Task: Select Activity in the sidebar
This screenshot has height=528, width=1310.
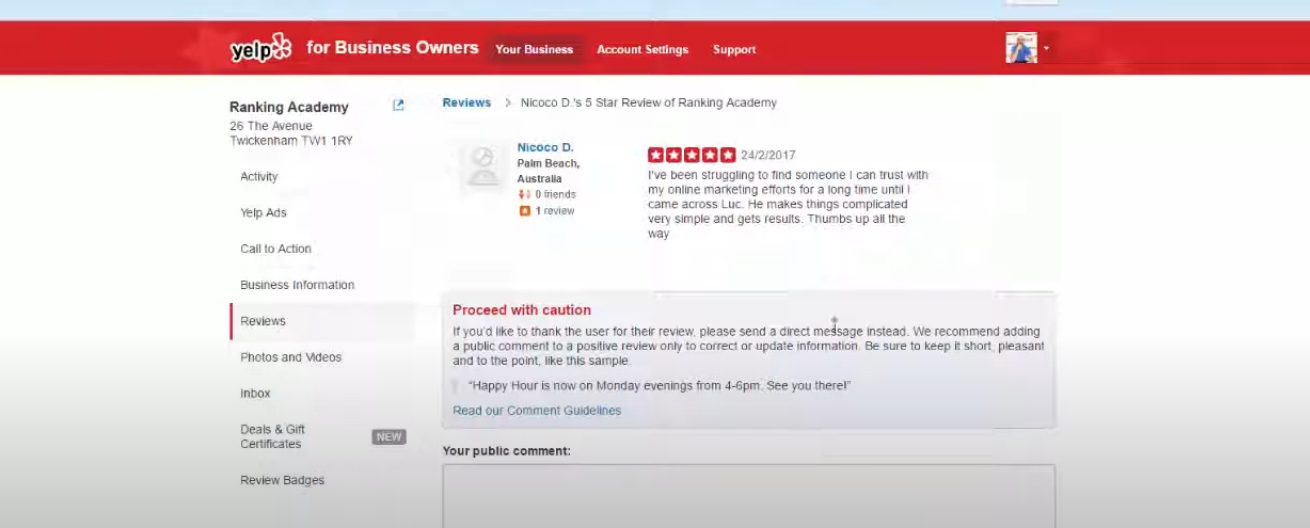Action: point(259,177)
